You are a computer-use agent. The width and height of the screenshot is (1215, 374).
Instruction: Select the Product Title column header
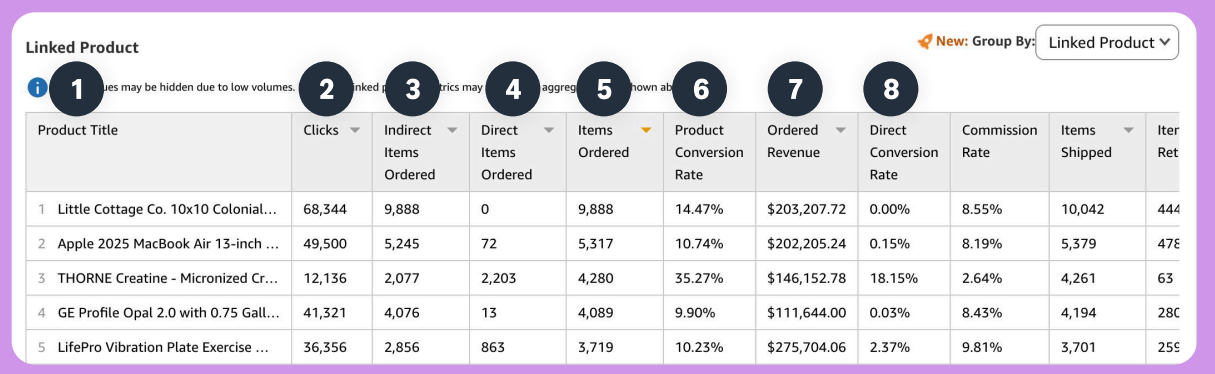pos(159,151)
